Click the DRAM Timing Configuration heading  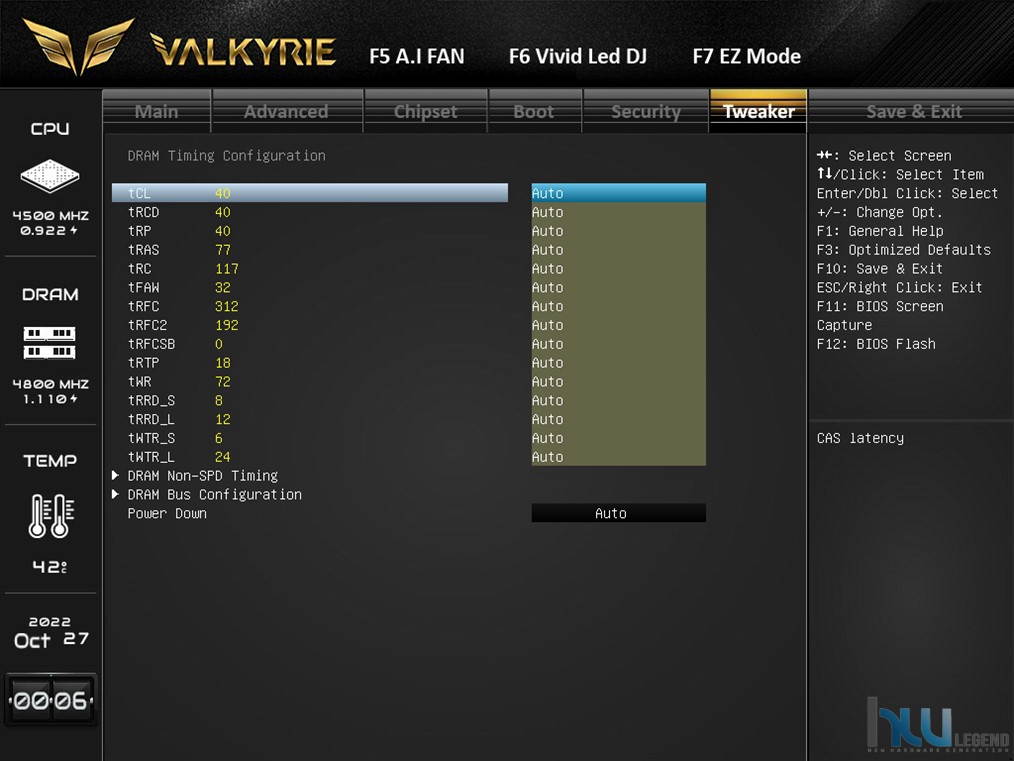click(226, 156)
